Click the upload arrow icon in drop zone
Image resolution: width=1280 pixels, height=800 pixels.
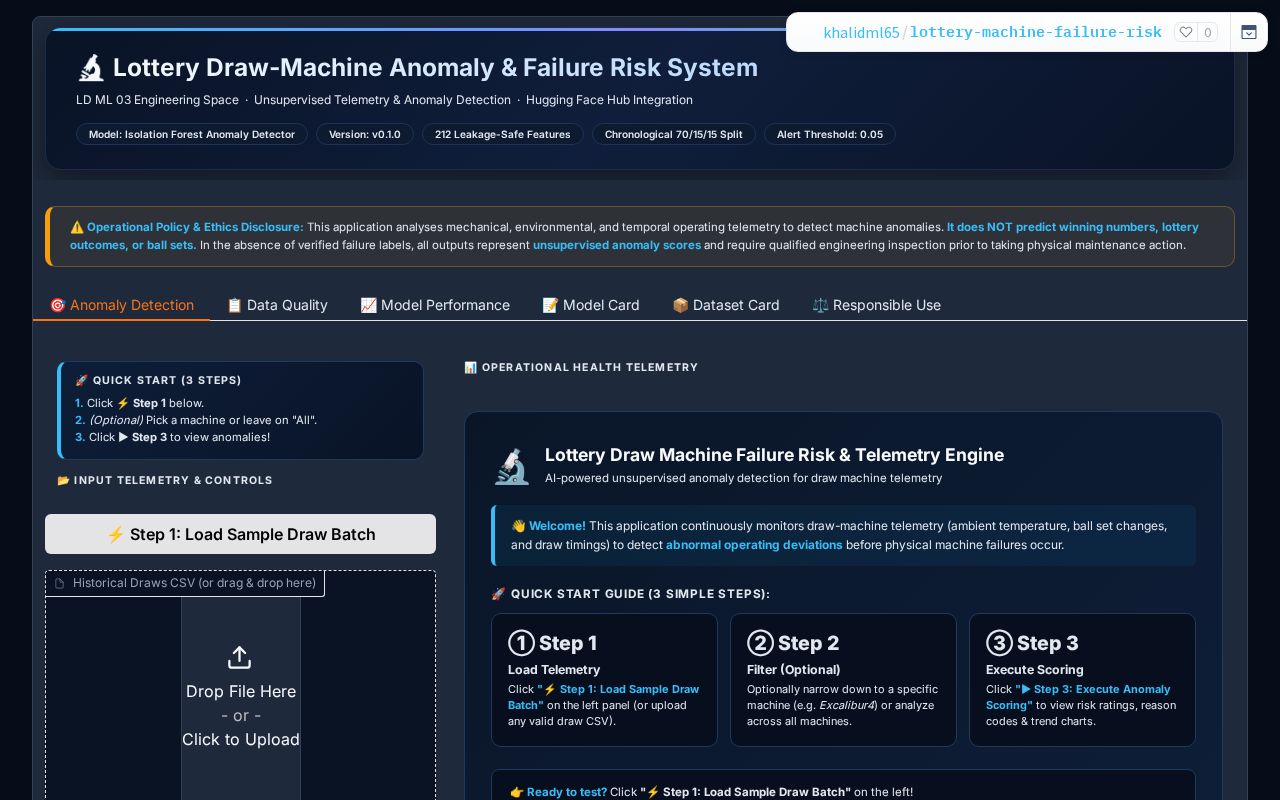239,657
